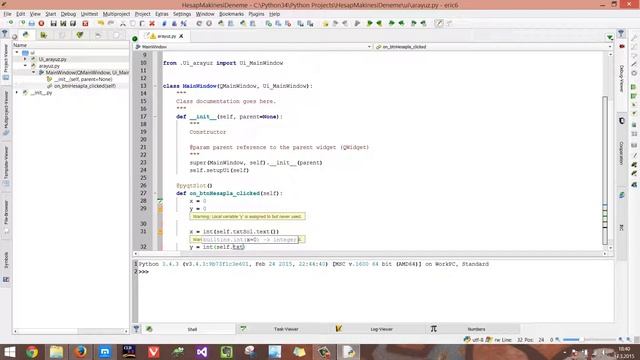
Task: Click the percent comment toolbar icon
Action: pos(184,23)
